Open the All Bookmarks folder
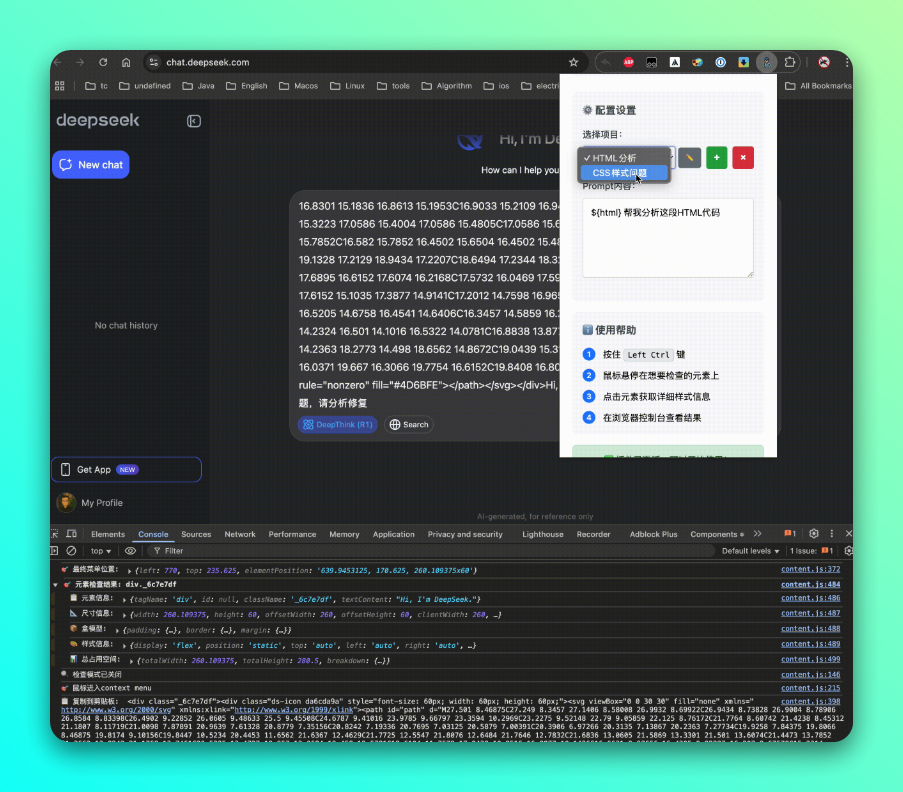The image size is (903, 792). pyautogui.click(x=818, y=86)
